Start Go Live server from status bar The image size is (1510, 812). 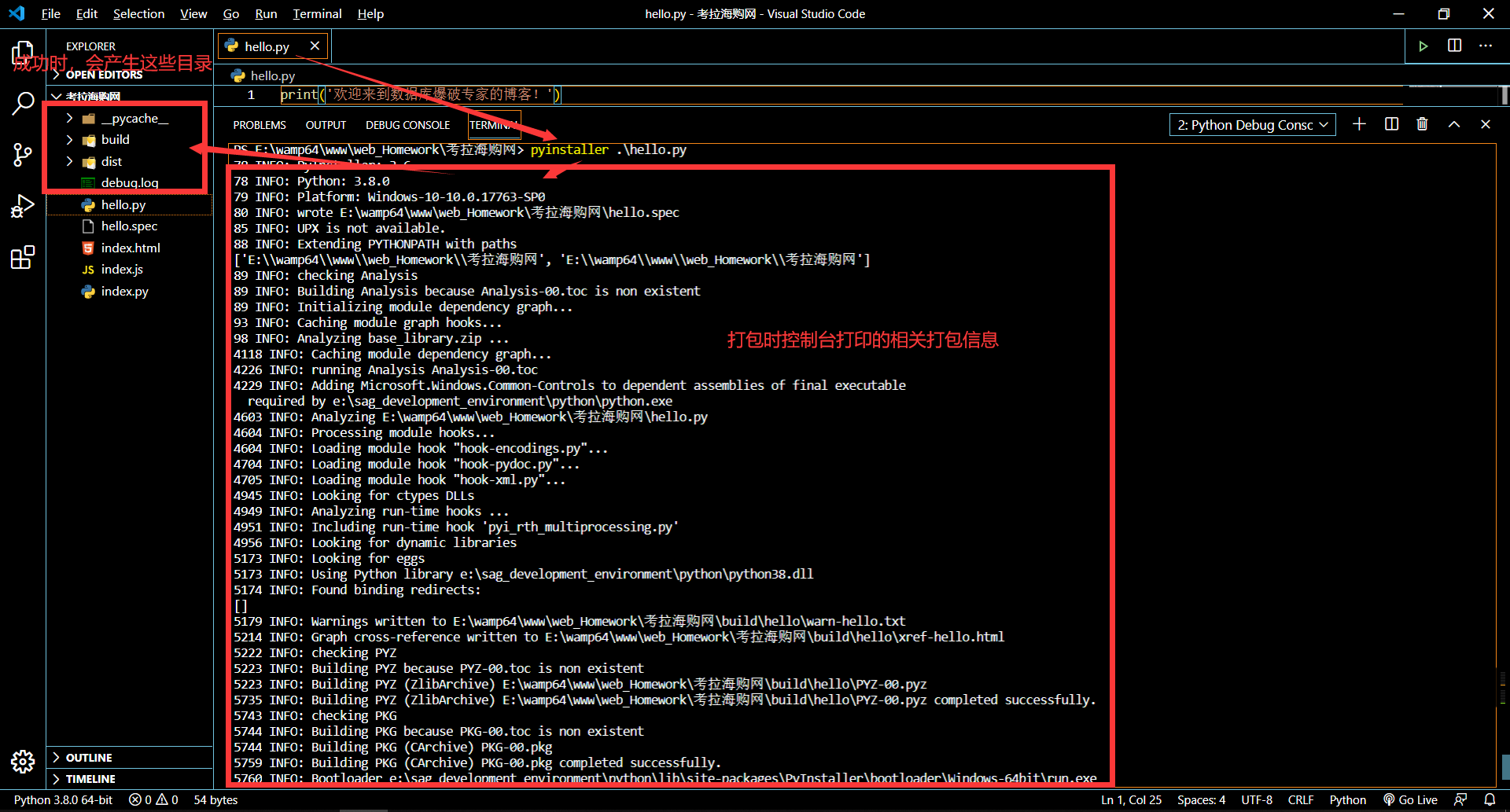(1411, 799)
